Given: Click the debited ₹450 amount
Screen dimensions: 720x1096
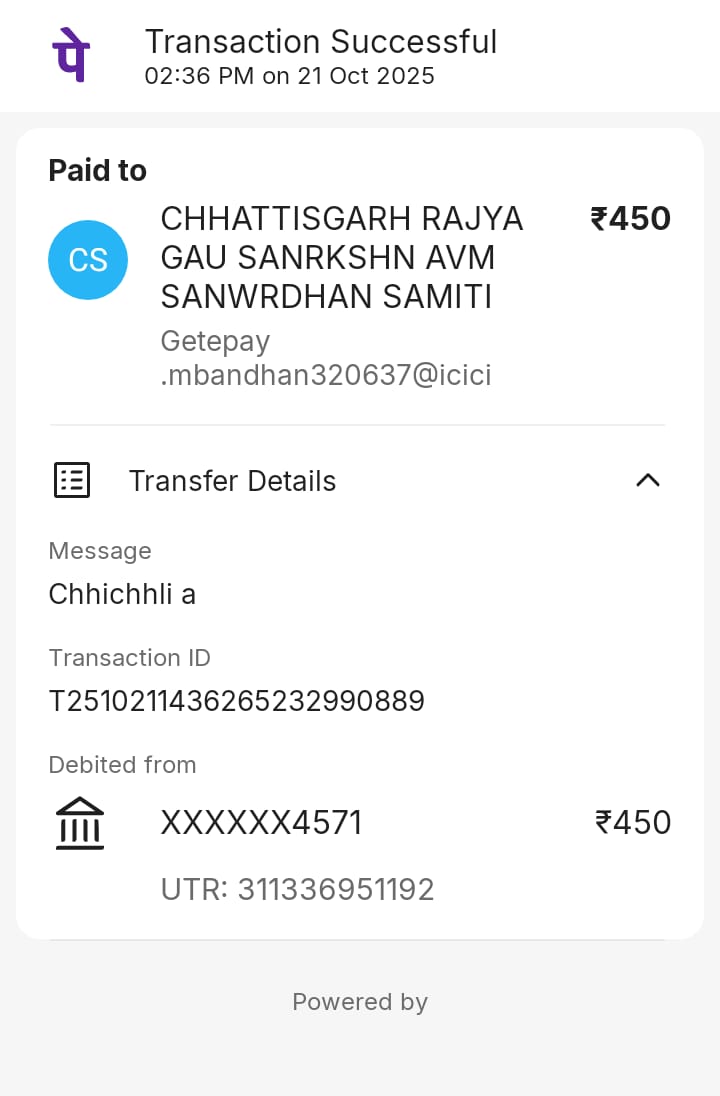Looking at the screenshot, I should click(632, 823).
